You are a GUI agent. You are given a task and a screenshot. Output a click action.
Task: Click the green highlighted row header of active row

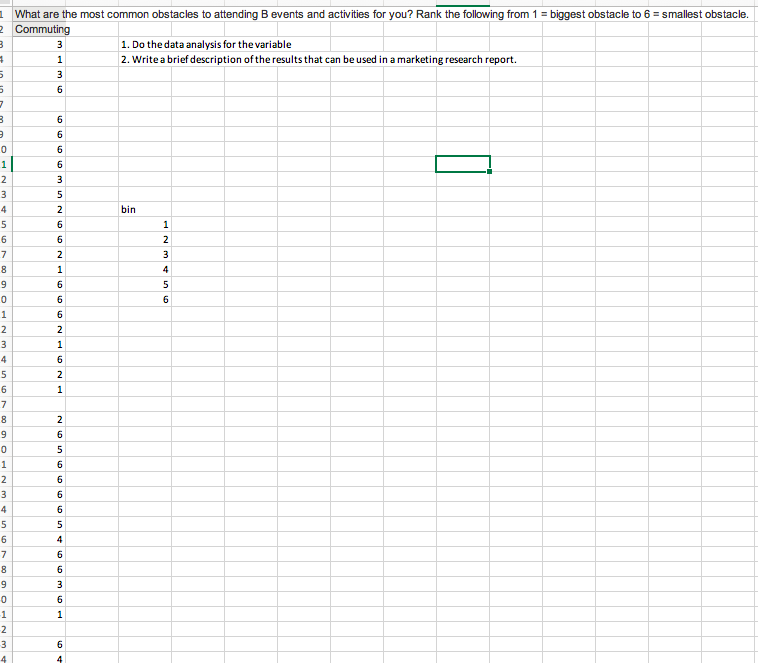(x=5, y=164)
